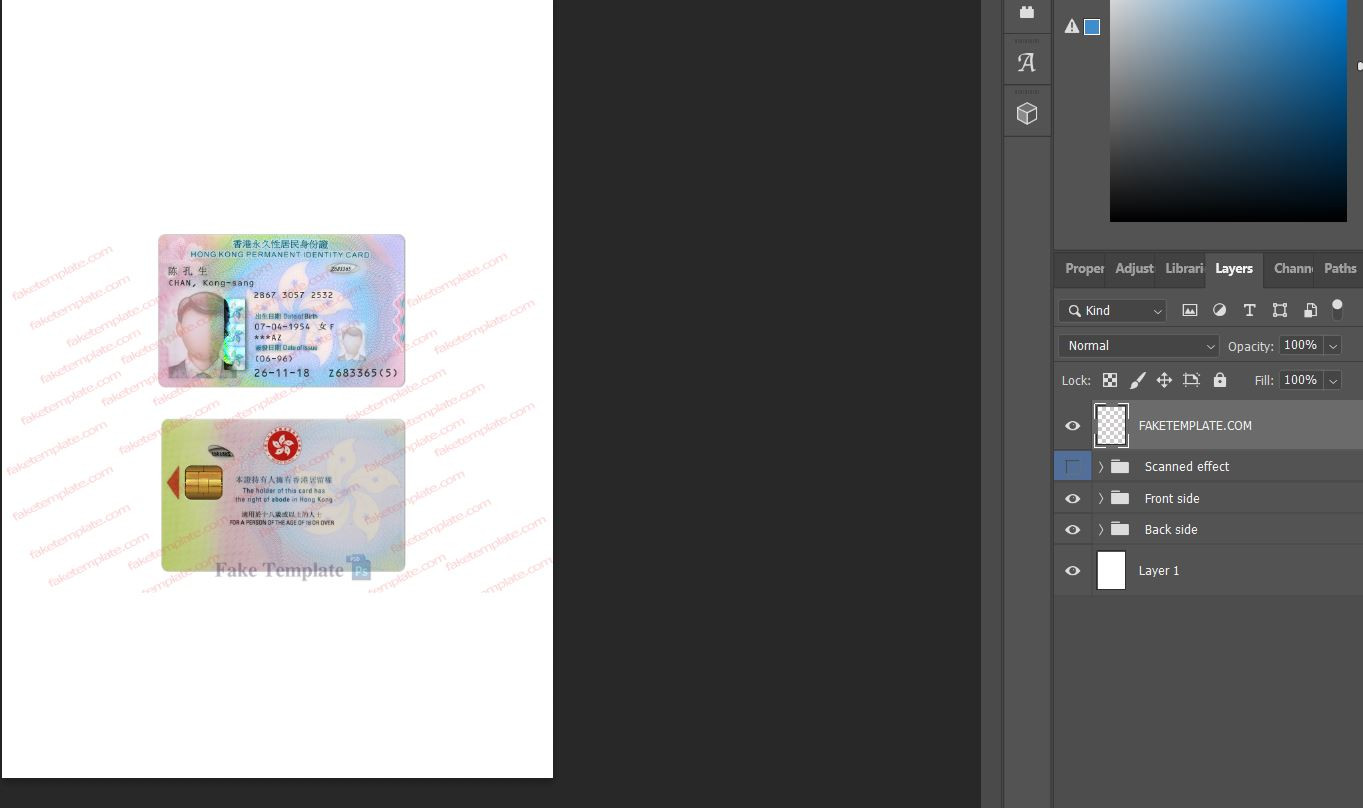Open the Normal blending mode dropdown
Screen dimensions: 1363x808
coord(1137,345)
